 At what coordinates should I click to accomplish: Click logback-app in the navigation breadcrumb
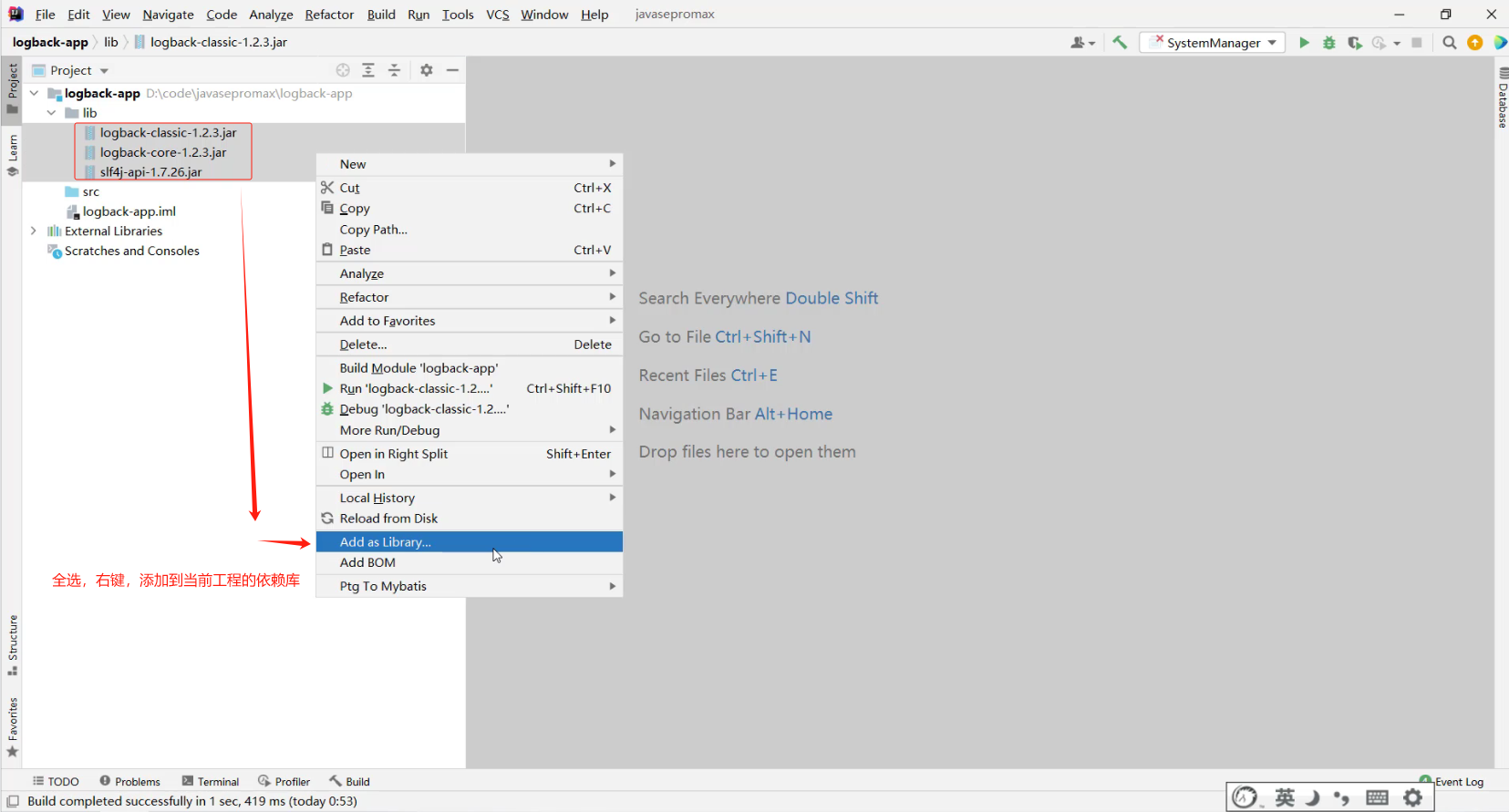pyautogui.click(x=50, y=42)
